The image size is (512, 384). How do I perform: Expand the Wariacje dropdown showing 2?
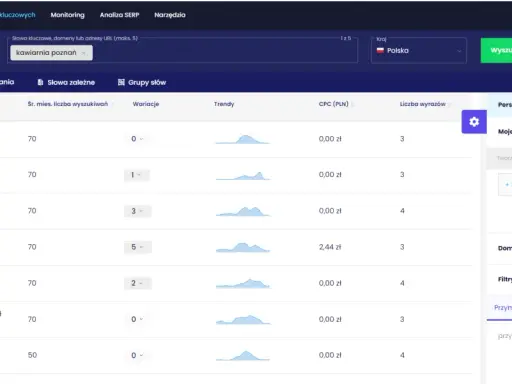(138, 283)
